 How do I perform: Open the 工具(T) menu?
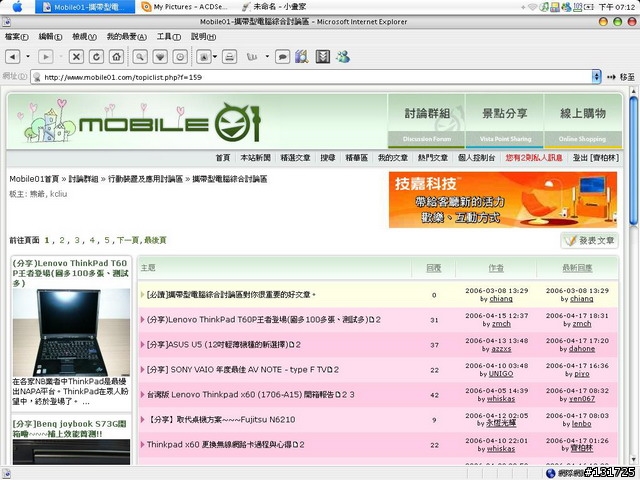coord(169,37)
